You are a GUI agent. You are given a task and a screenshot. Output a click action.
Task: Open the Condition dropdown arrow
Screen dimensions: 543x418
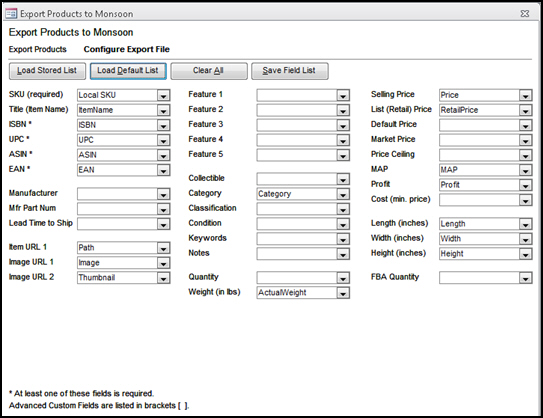pos(343,224)
